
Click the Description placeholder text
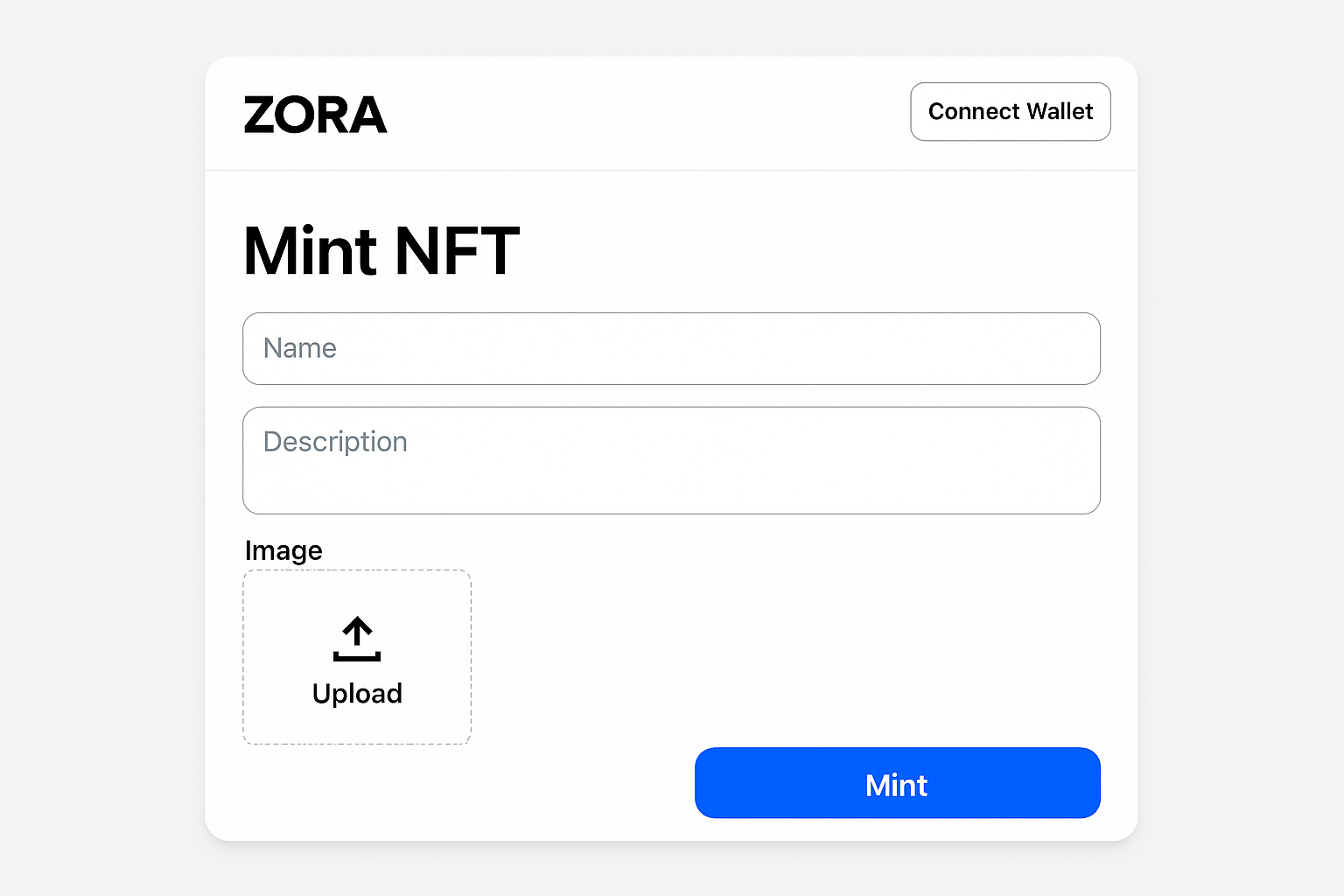coord(335,442)
